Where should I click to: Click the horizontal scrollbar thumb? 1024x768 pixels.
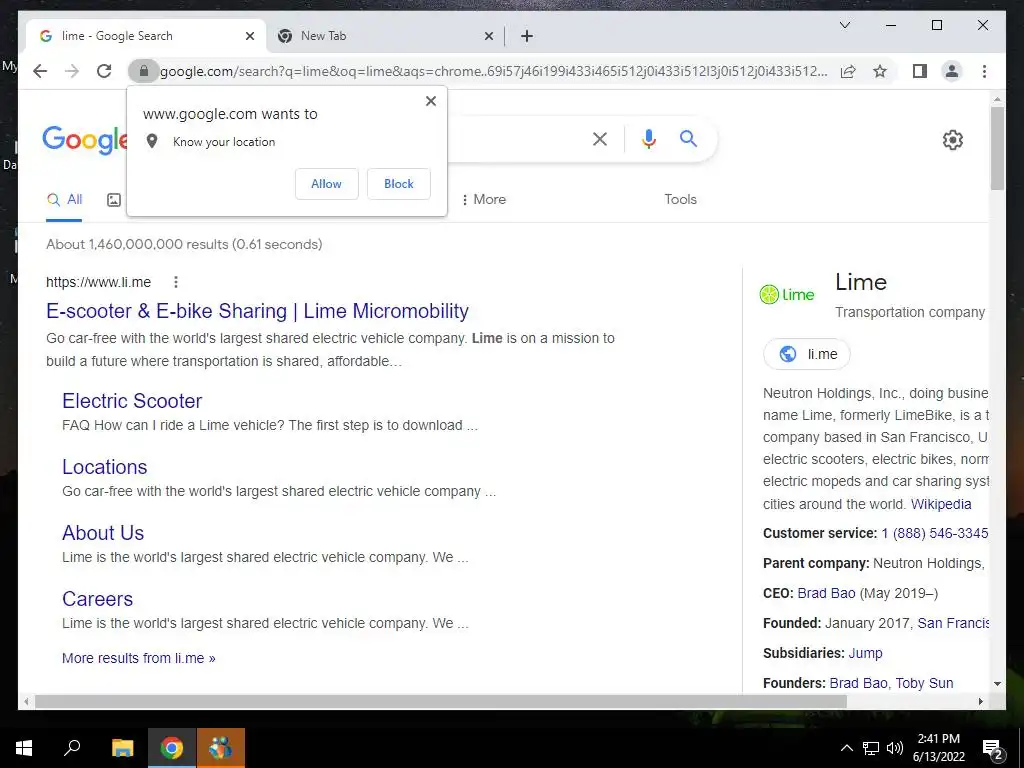(x=441, y=701)
